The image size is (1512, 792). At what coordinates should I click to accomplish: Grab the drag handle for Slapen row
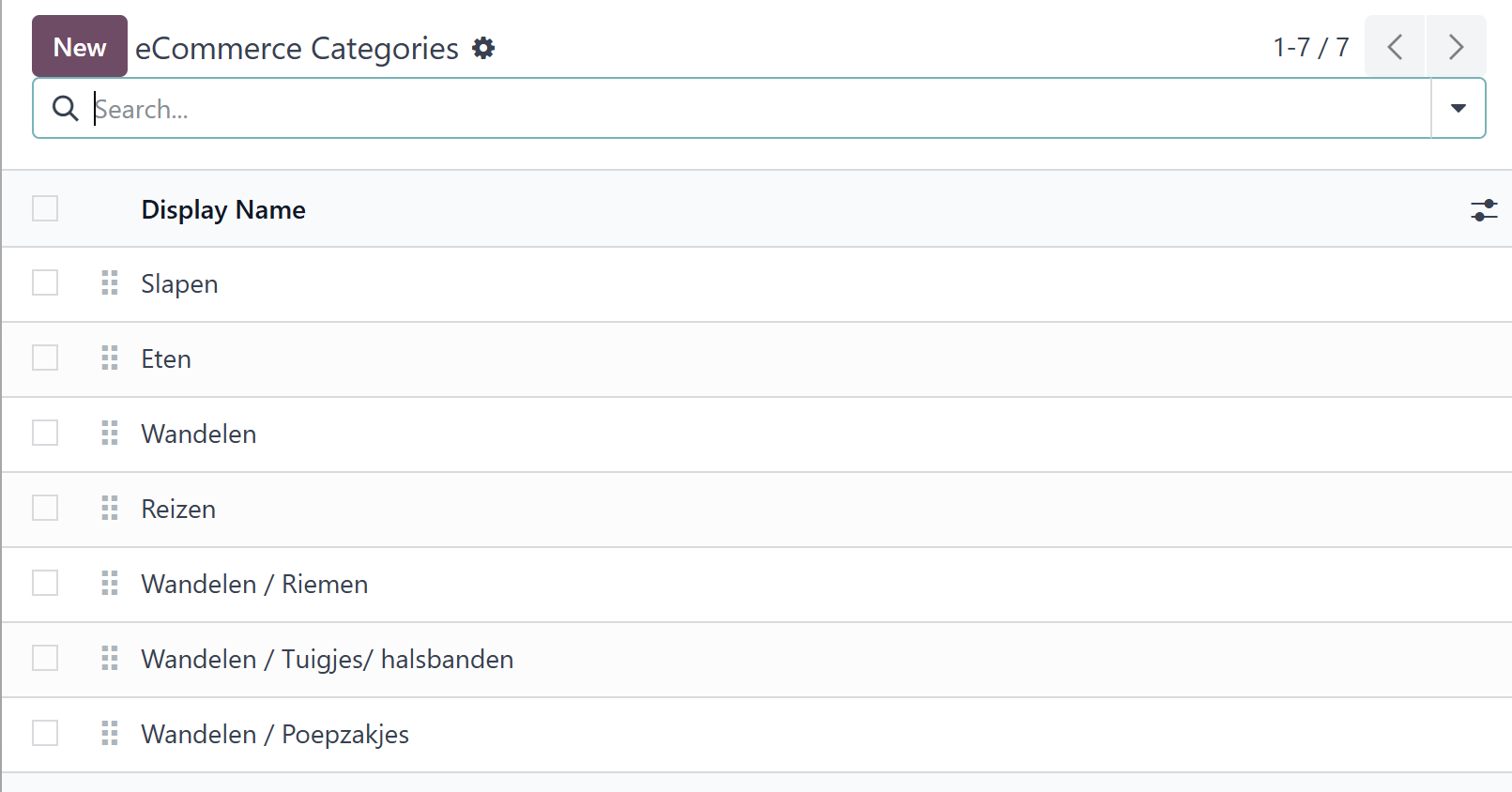coord(110,282)
